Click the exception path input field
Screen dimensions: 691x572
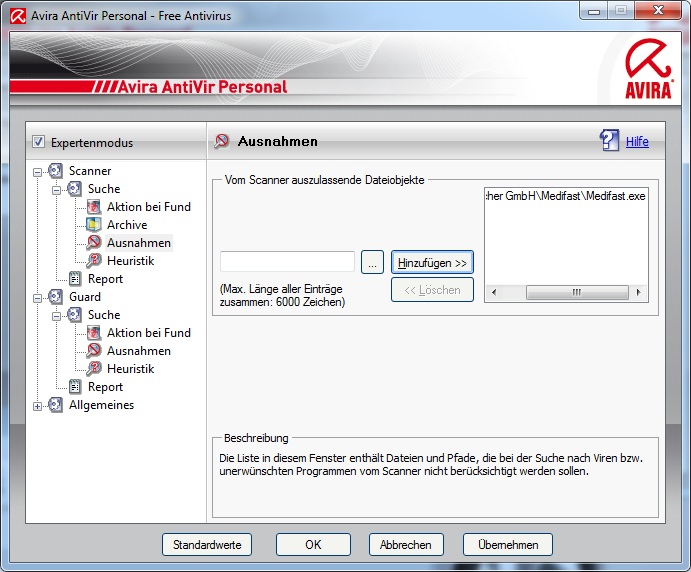pyautogui.click(x=287, y=262)
